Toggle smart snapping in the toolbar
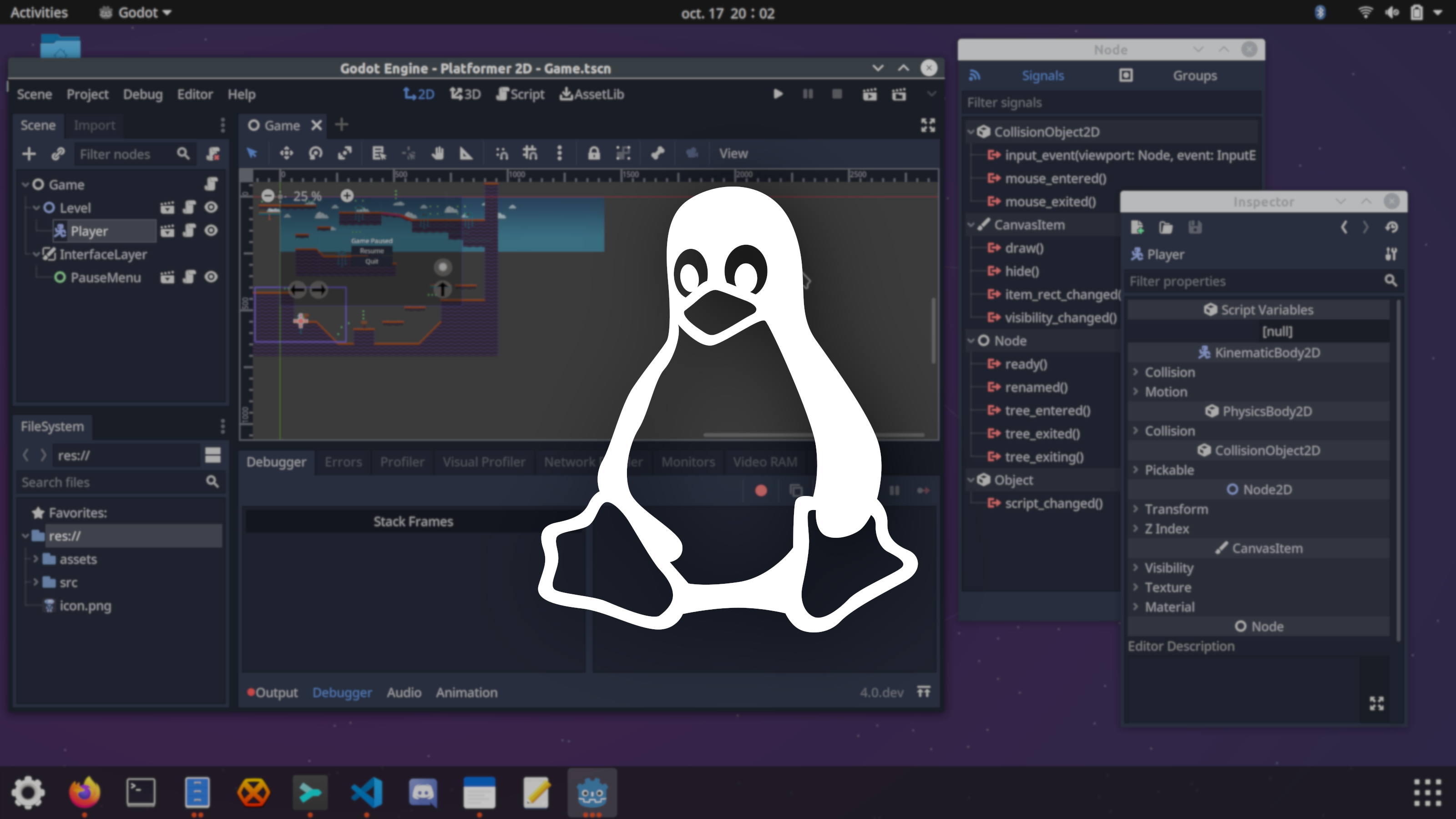The image size is (1456, 819). [x=501, y=153]
